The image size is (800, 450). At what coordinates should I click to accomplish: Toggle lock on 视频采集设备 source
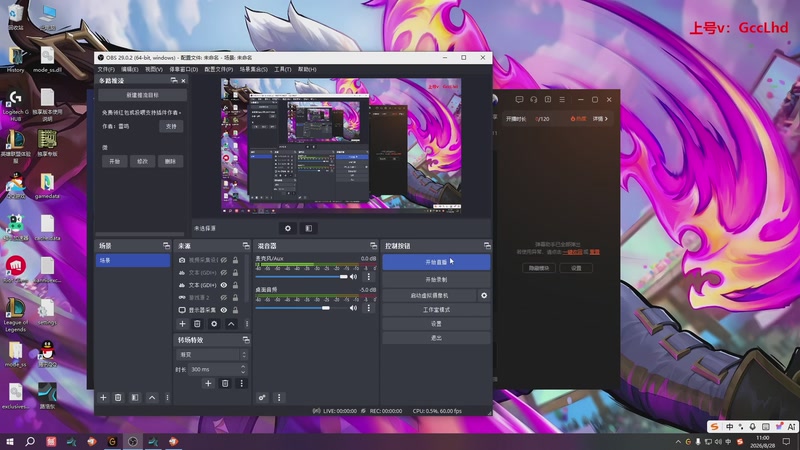point(235,260)
